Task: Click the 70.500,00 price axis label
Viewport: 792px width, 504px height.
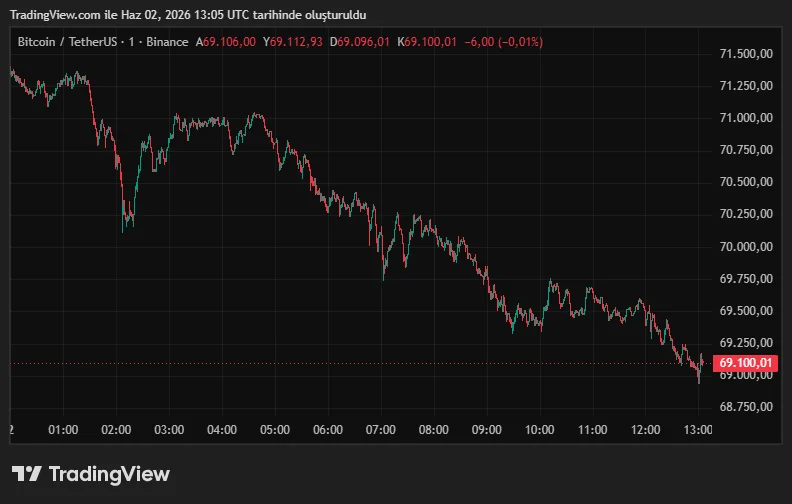Action: (x=746, y=182)
